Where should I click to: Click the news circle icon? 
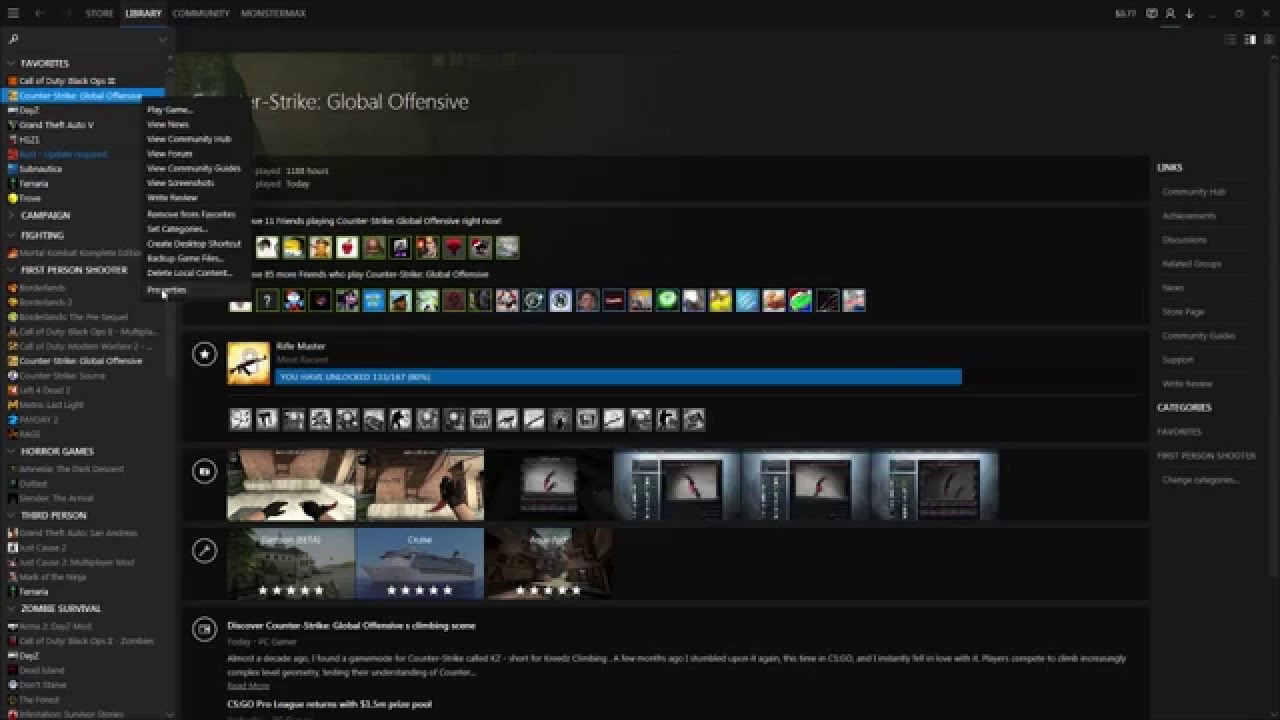point(204,629)
